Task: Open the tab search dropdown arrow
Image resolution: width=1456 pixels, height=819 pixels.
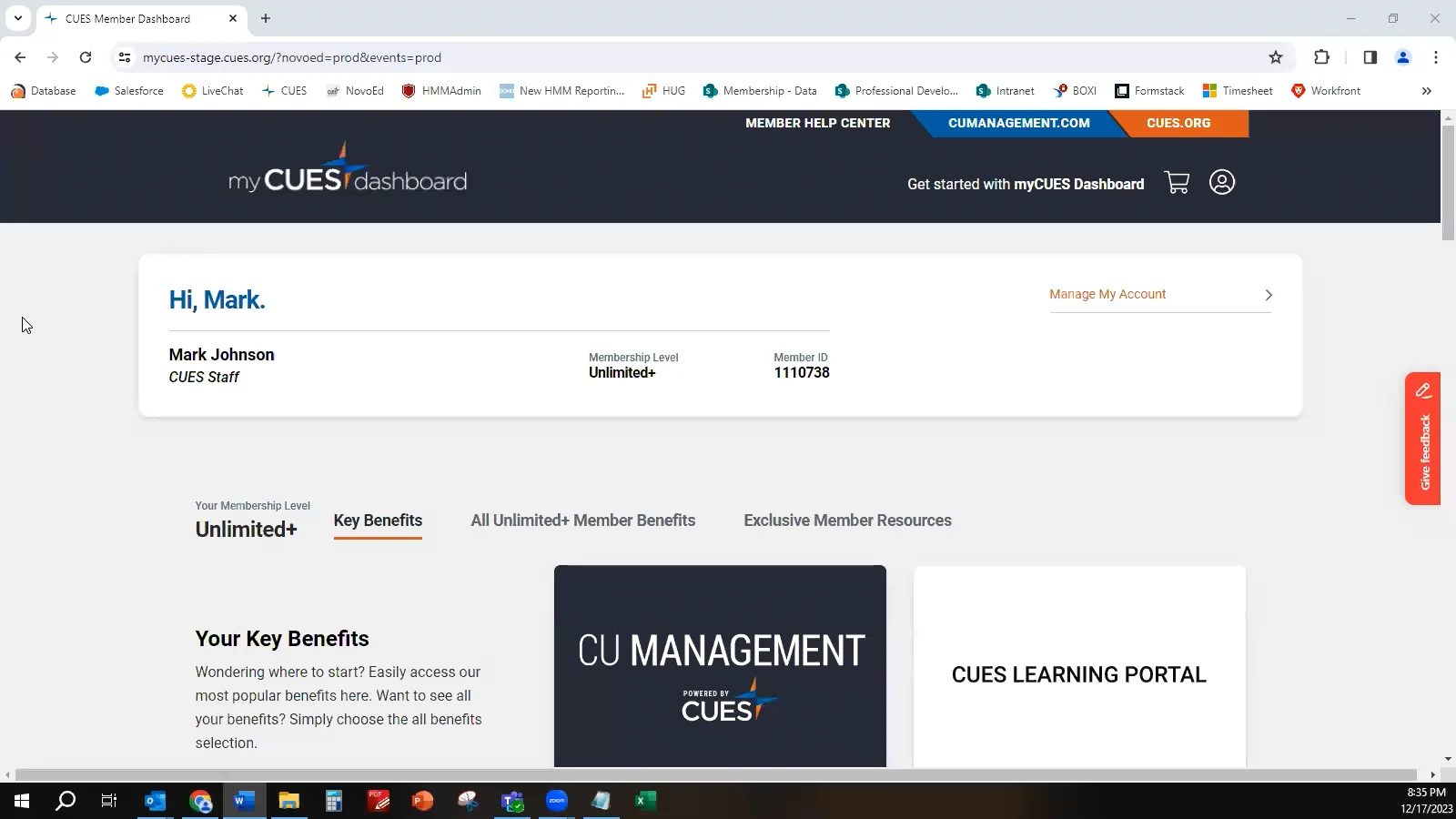Action: (x=17, y=17)
